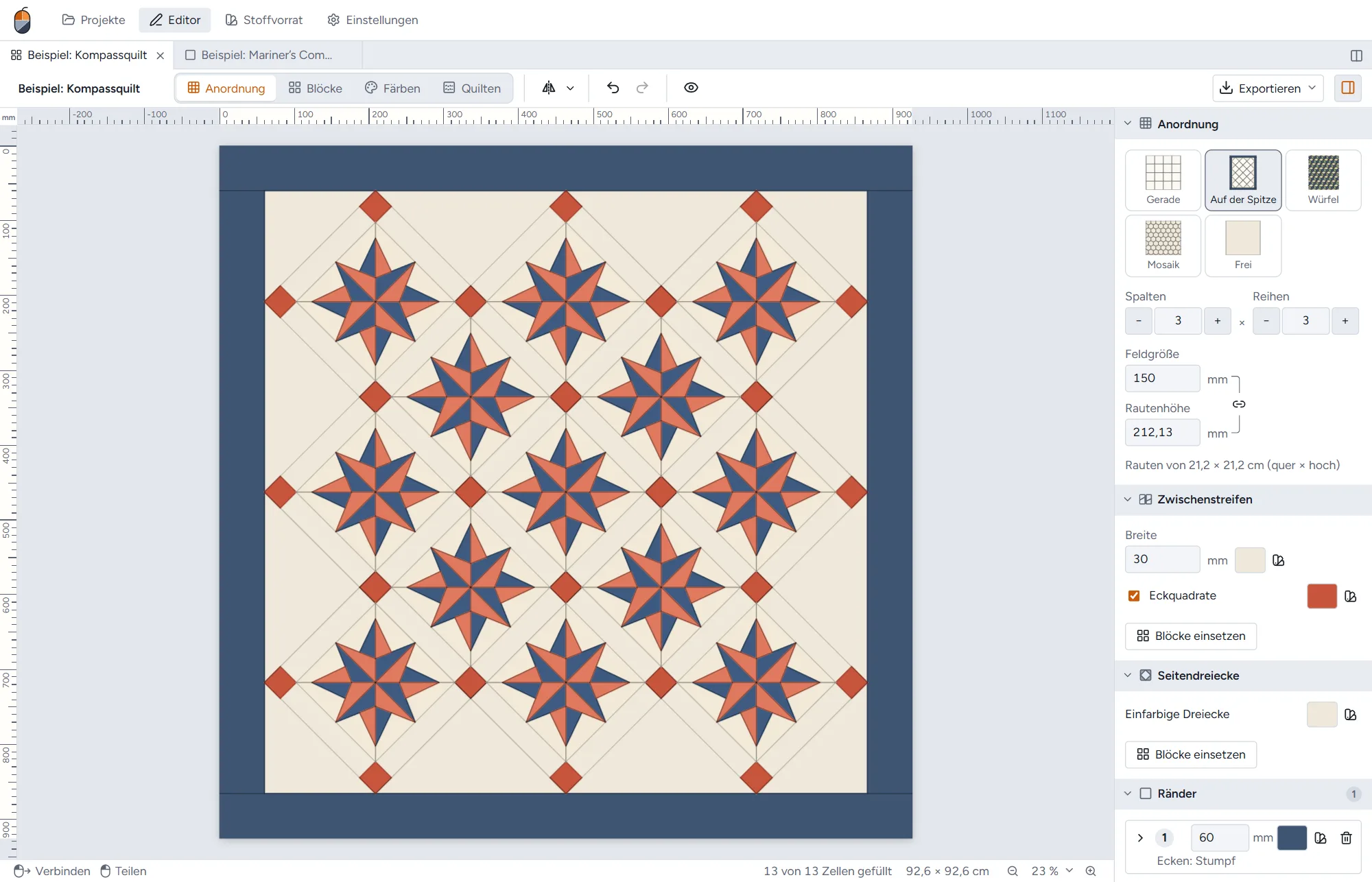Collapse the Zwischenstreifen section

pos(1128,499)
